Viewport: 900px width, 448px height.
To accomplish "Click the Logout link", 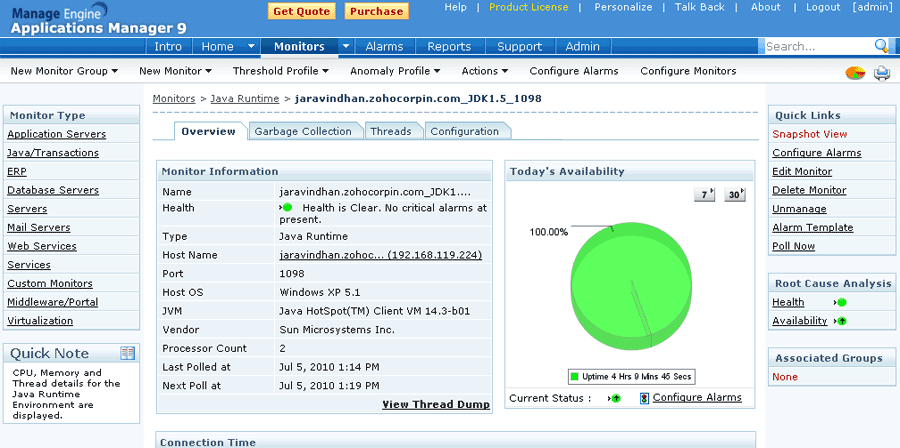I will (823, 7).
